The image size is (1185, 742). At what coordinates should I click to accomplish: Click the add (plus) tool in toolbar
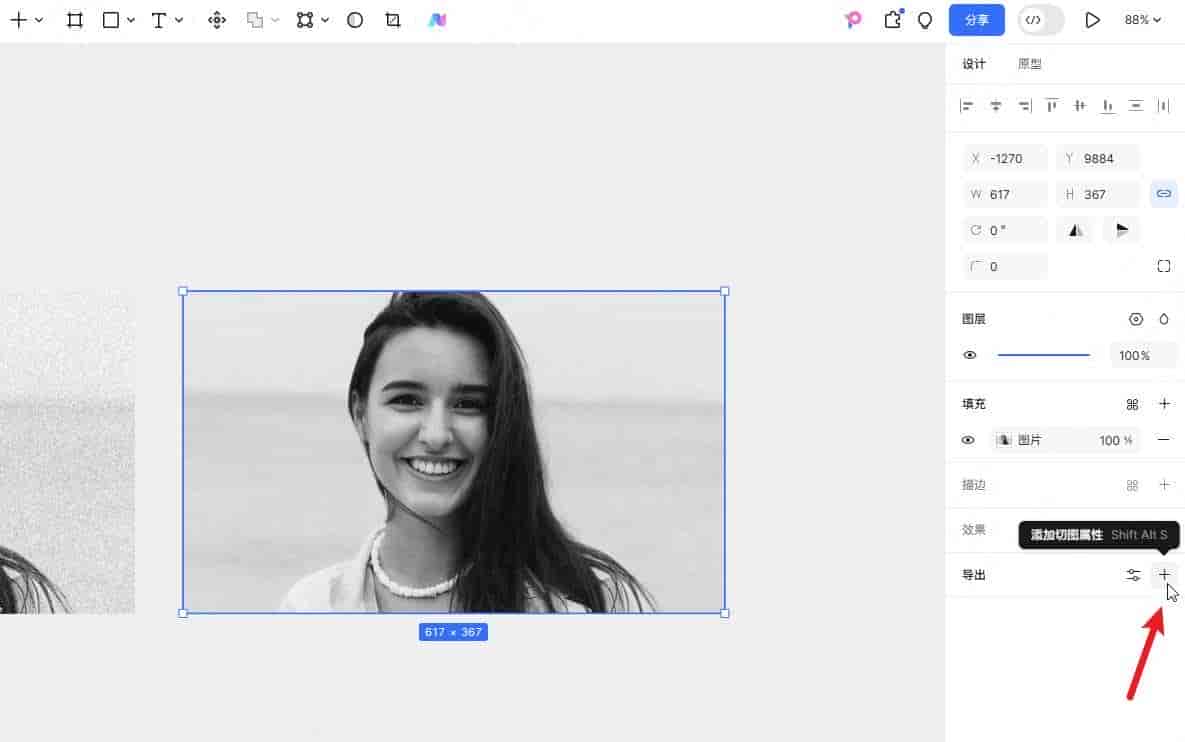point(18,20)
